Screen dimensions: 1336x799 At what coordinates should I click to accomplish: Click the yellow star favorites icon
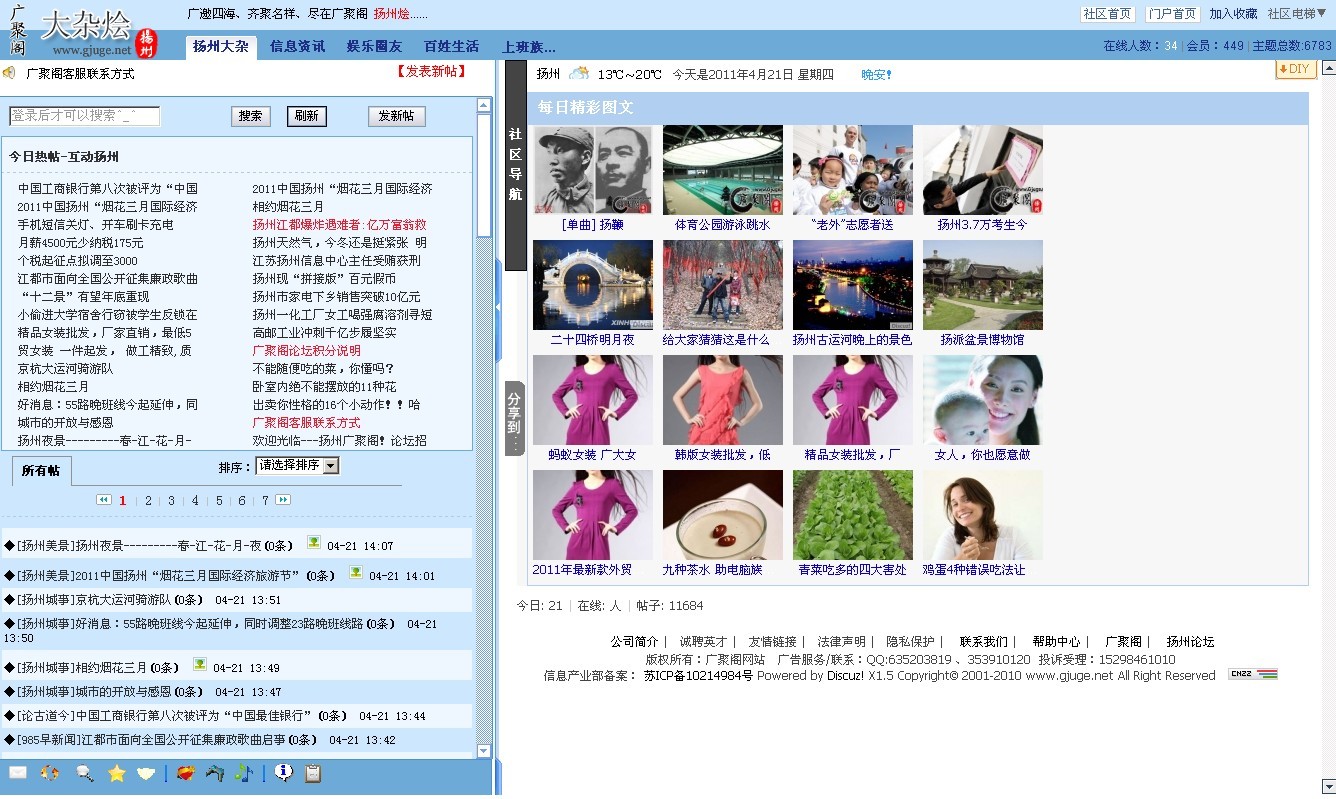[116, 773]
